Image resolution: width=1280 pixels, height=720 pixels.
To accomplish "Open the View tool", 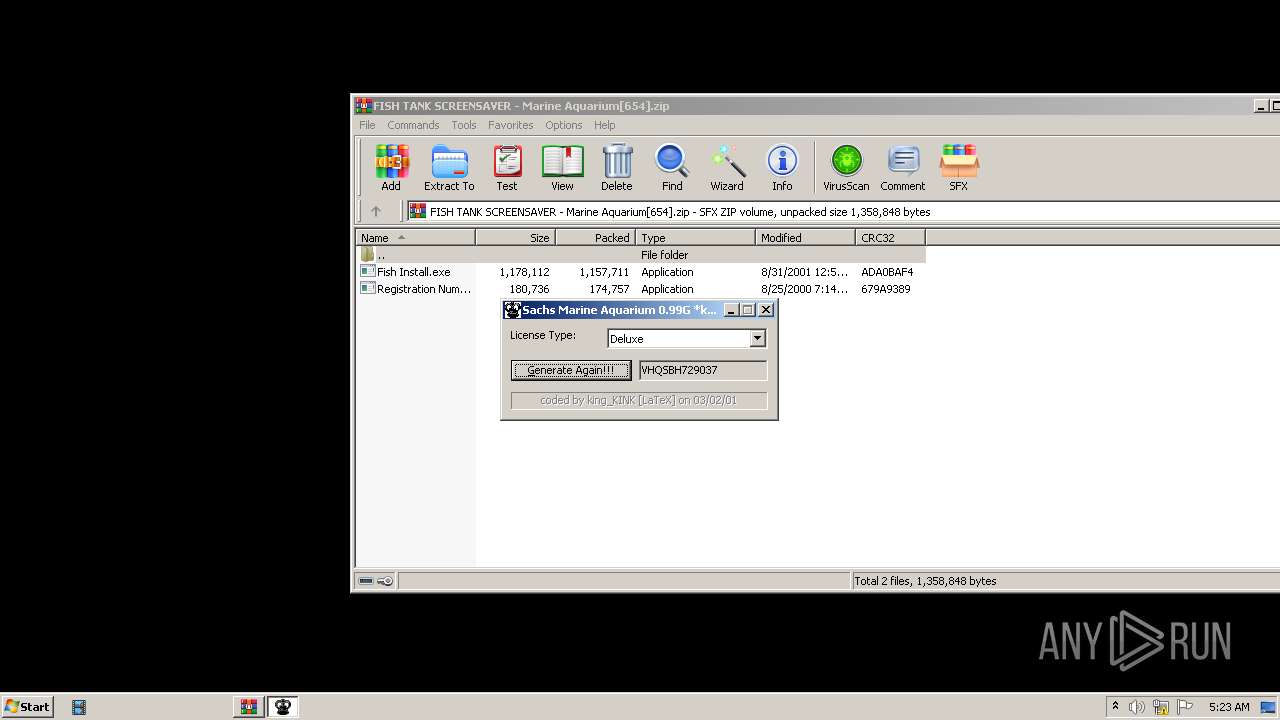I will 562,167.
